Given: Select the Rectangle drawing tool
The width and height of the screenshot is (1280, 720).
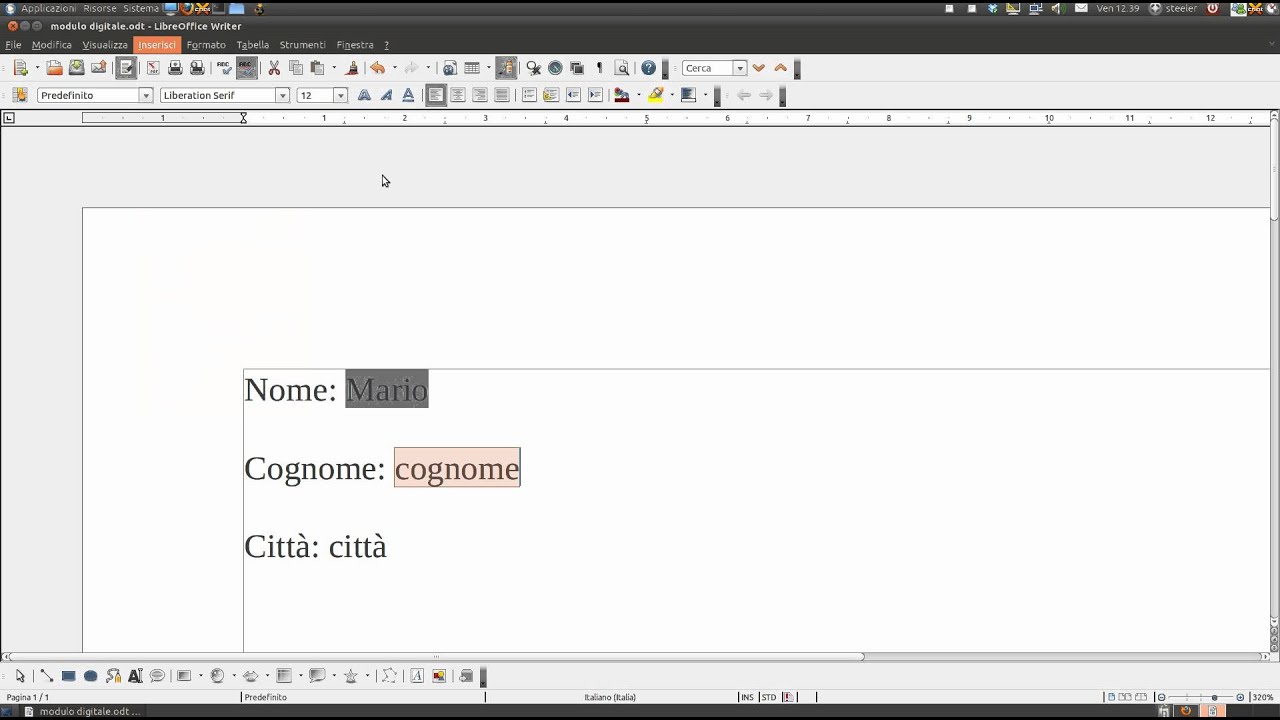Looking at the screenshot, I should [x=68, y=676].
